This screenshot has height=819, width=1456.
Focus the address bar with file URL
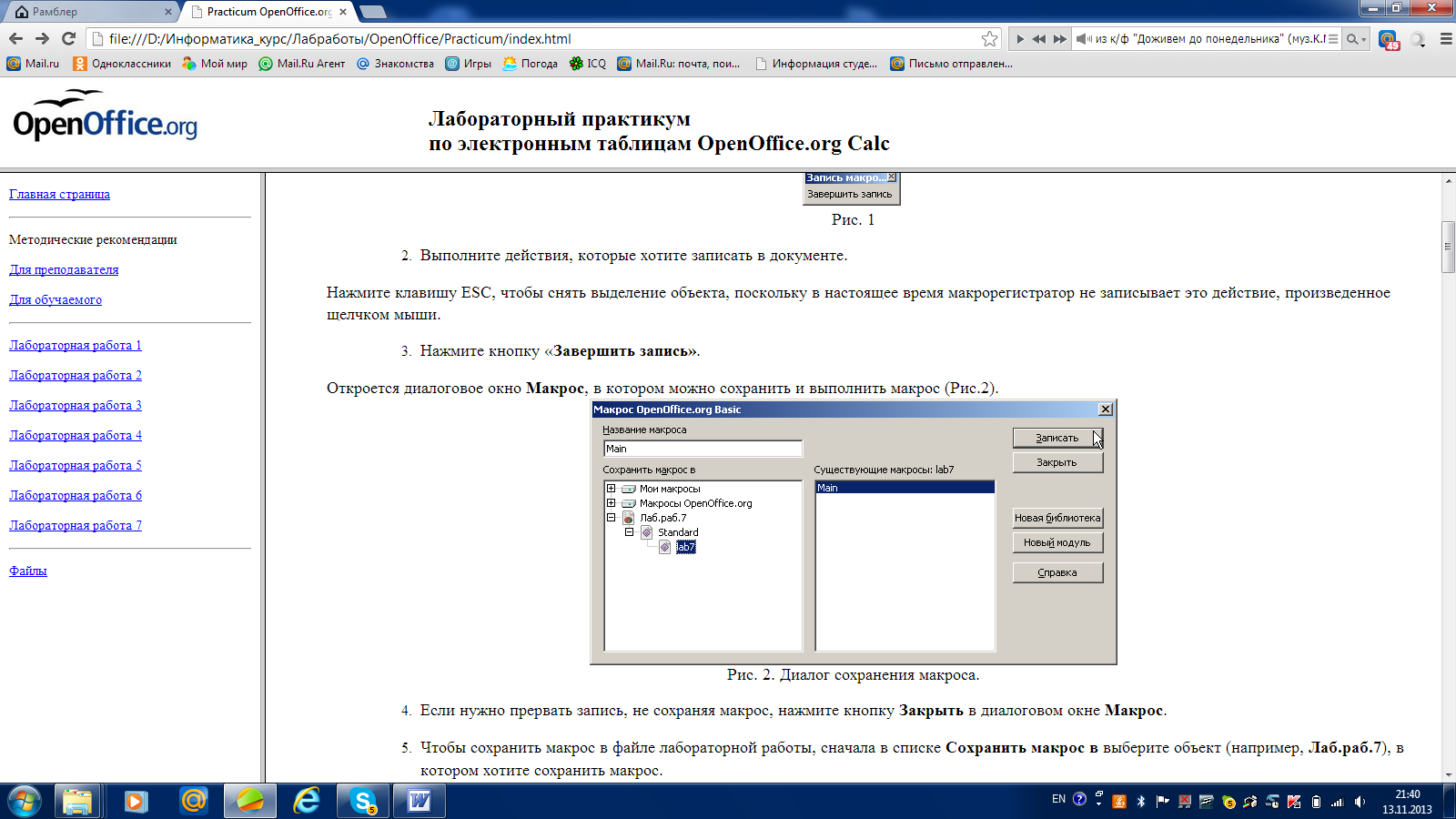click(541, 38)
